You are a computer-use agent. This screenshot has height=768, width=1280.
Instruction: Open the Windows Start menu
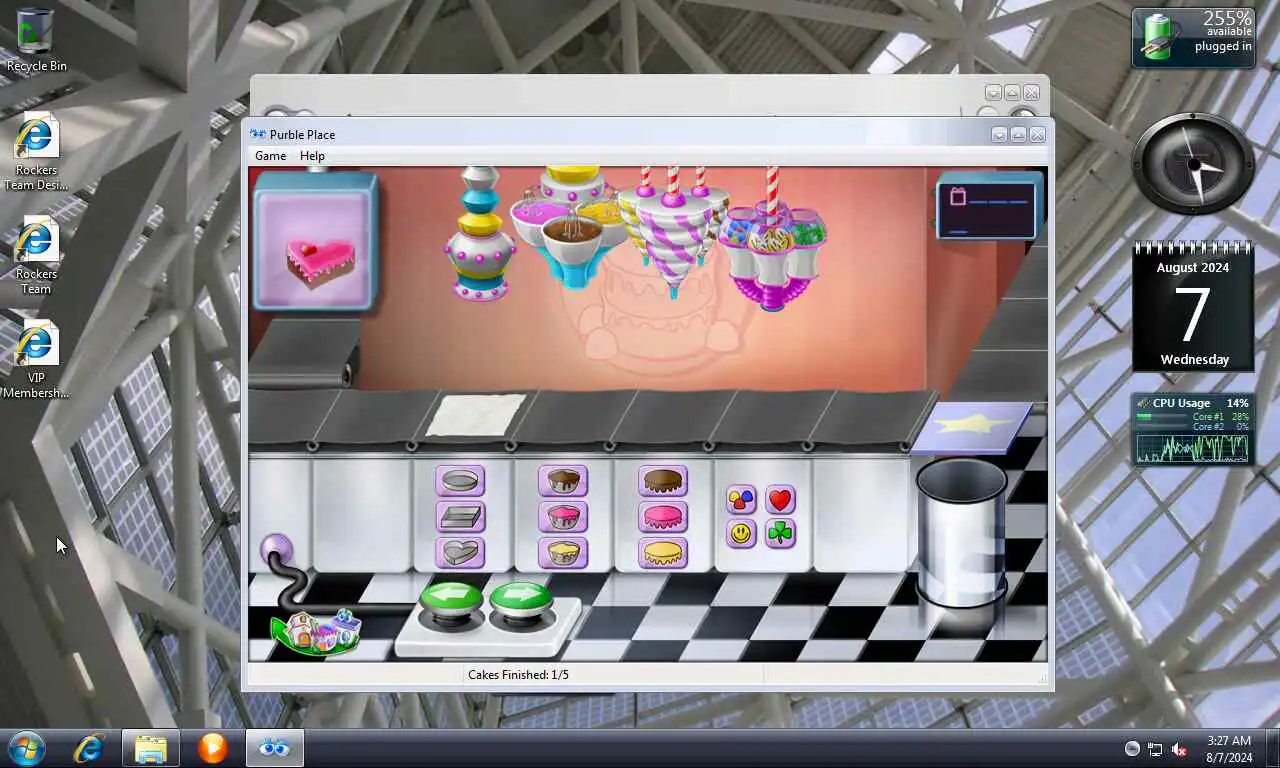[27, 748]
